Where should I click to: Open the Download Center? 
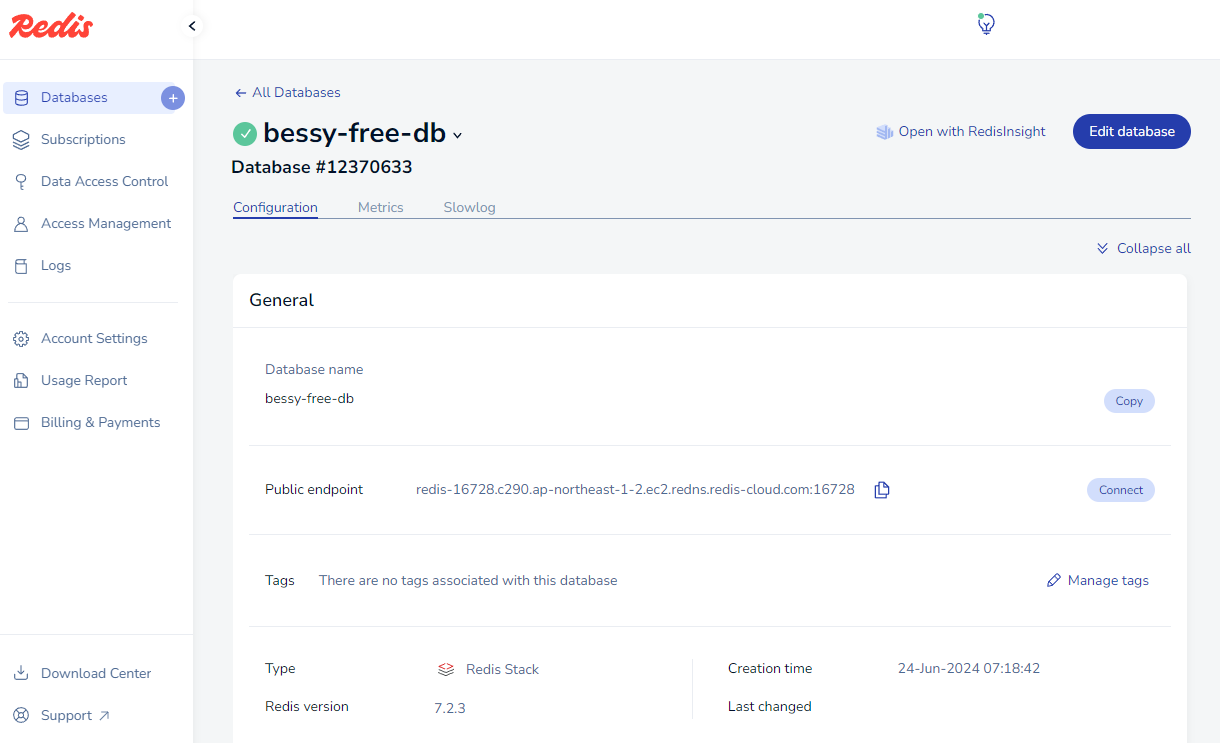tap(95, 673)
